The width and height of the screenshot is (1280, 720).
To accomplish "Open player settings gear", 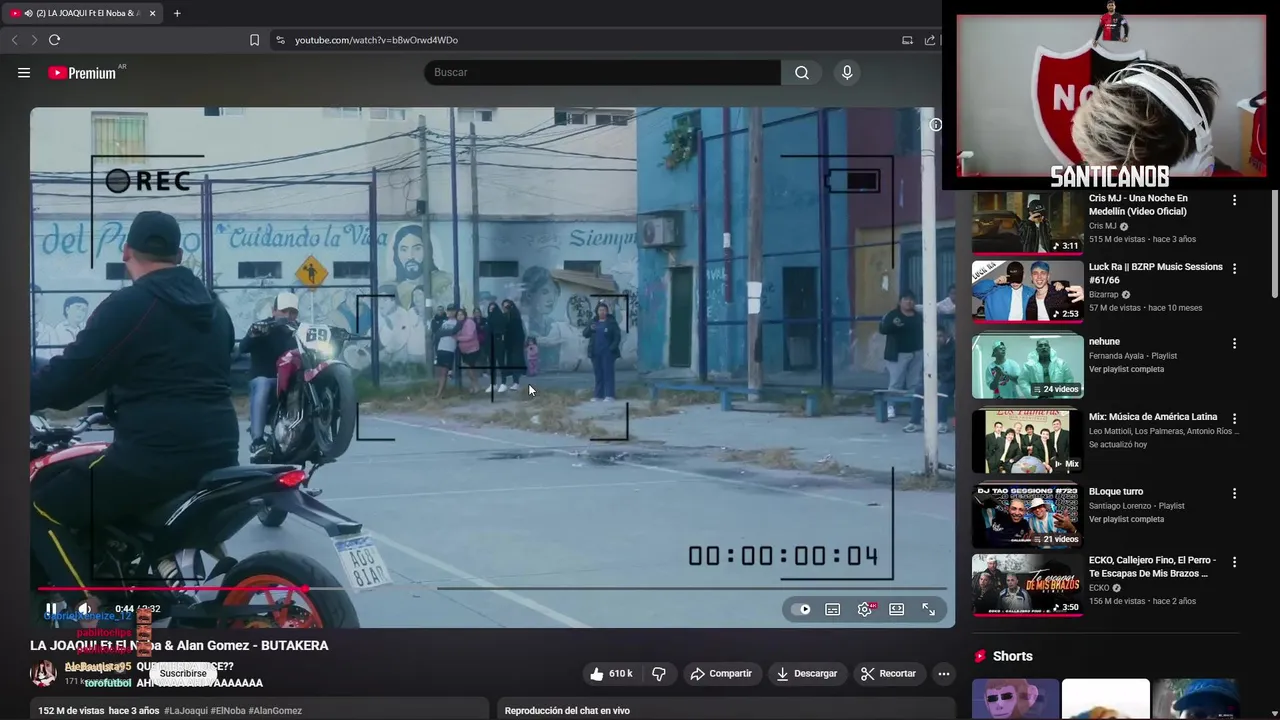I will point(865,609).
